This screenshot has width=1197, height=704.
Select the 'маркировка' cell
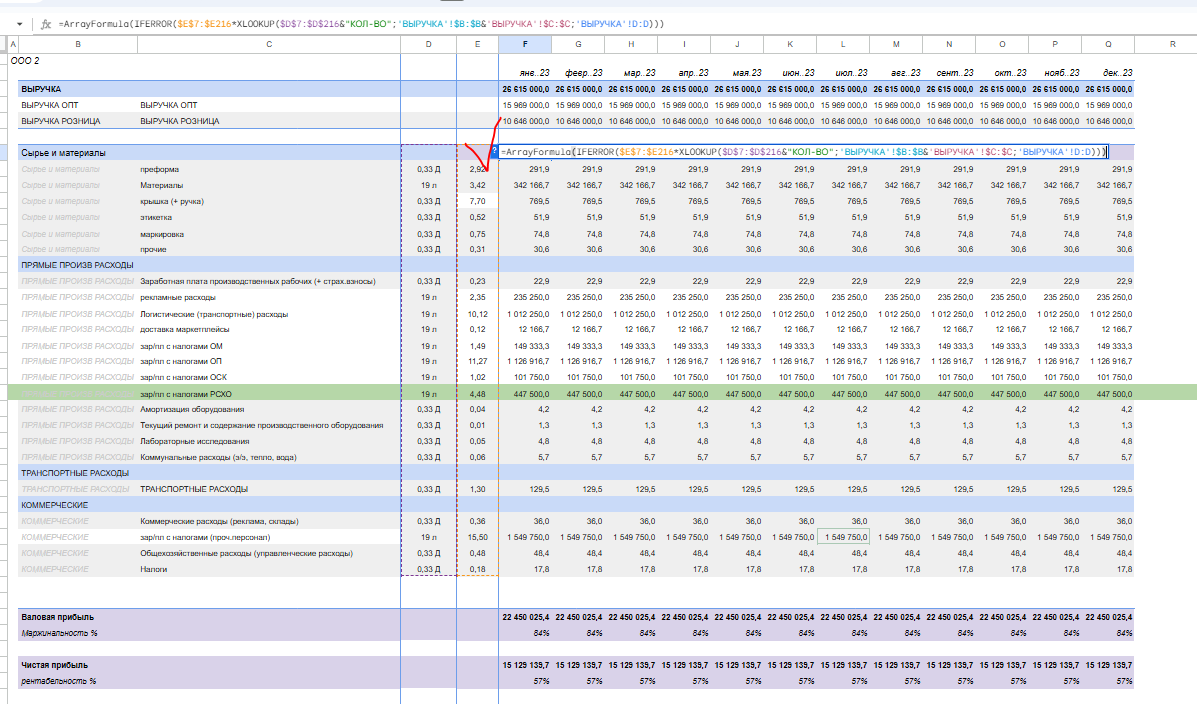(162, 234)
